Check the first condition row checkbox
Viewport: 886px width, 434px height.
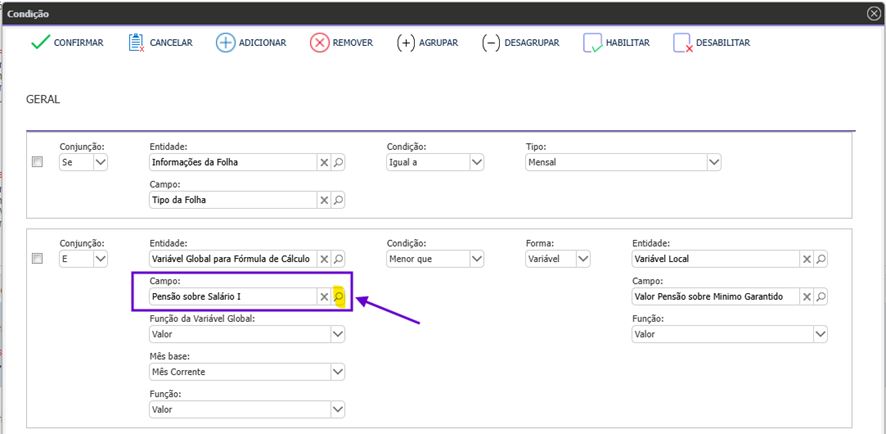click(x=38, y=162)
